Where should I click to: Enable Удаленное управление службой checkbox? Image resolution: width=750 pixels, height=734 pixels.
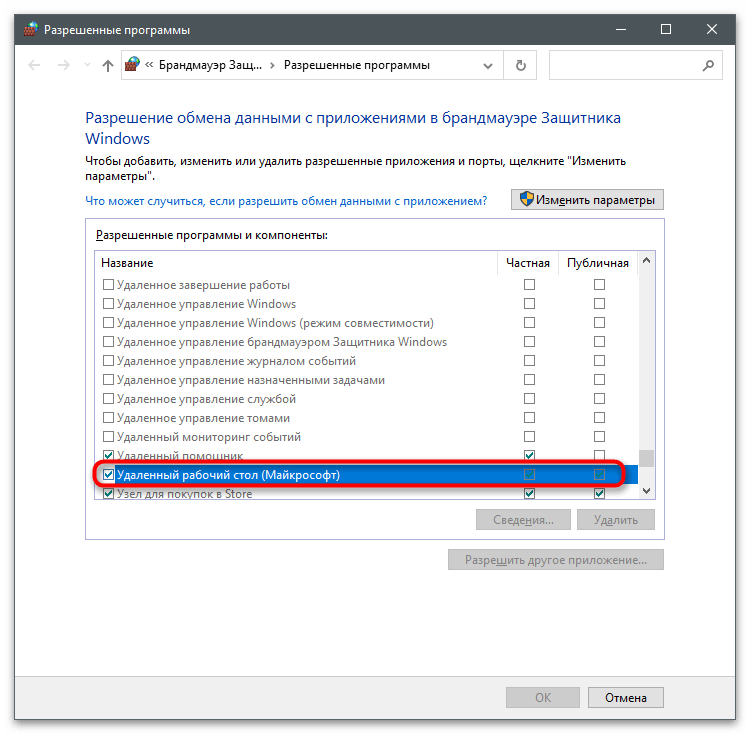tap(109, 399)
